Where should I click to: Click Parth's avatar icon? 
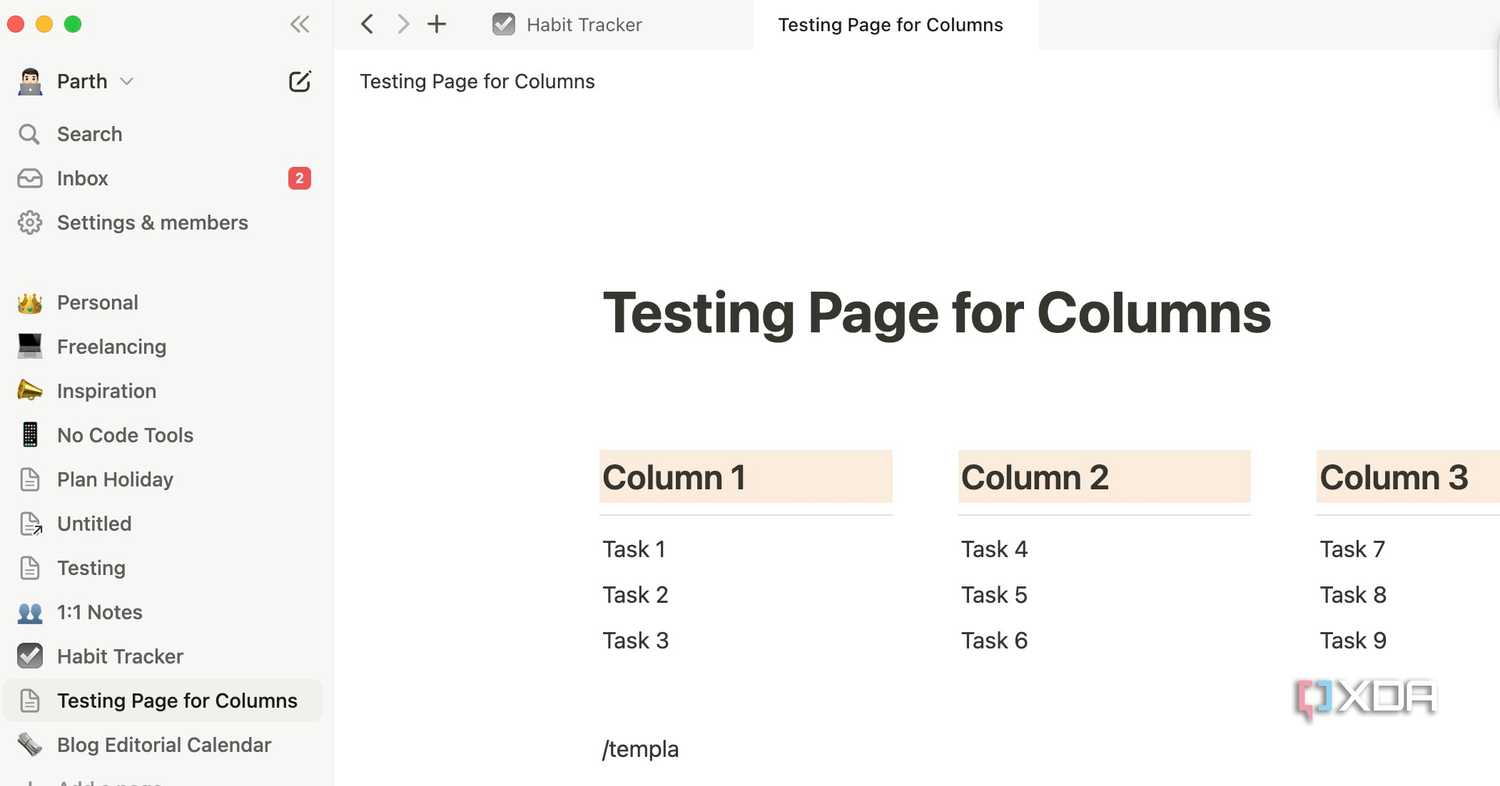(x=30, y=82)
